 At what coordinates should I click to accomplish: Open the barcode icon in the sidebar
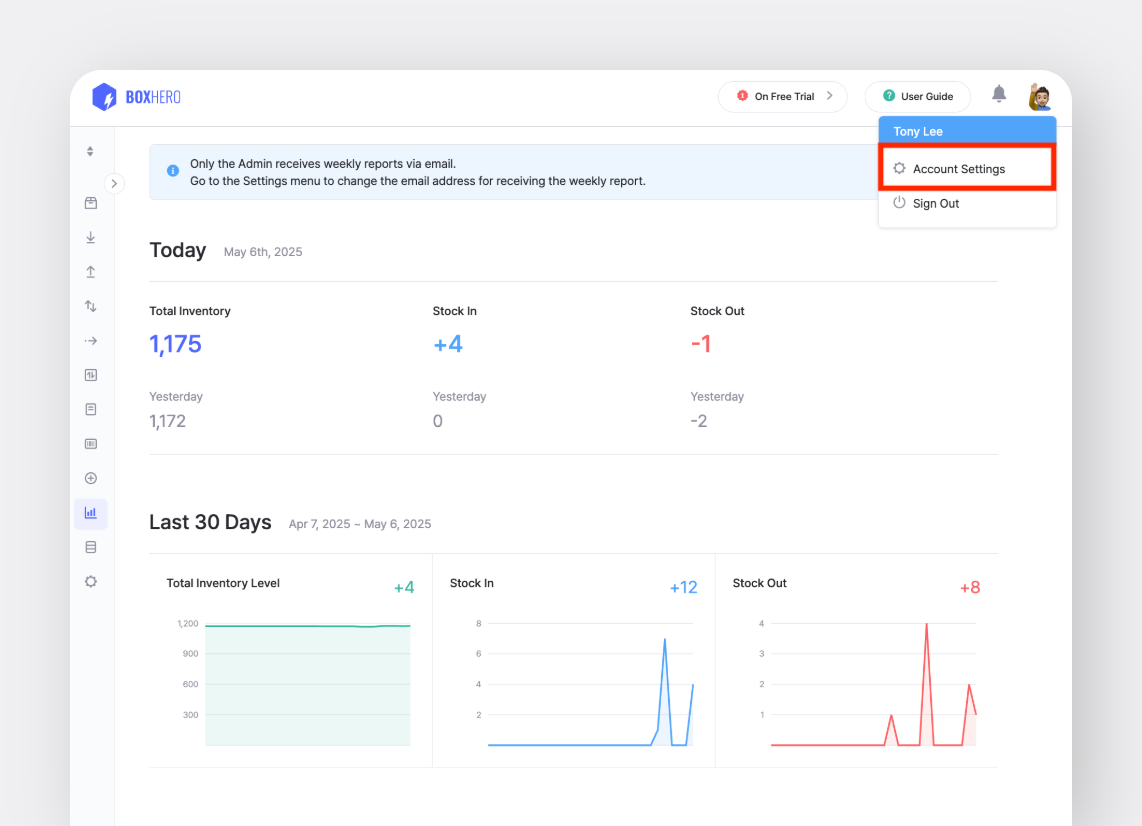point(91,444)
